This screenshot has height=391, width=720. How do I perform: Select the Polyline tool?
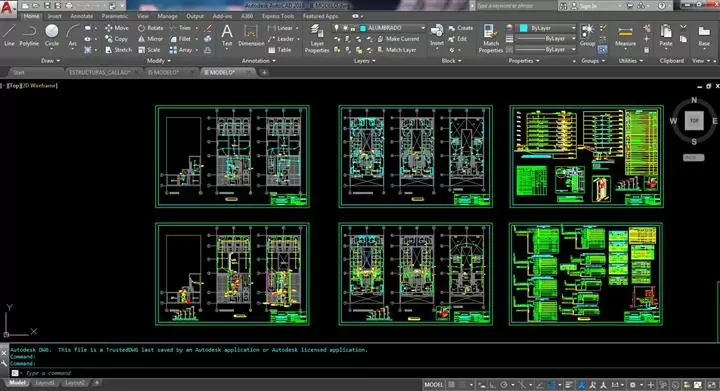pos(29,36)
